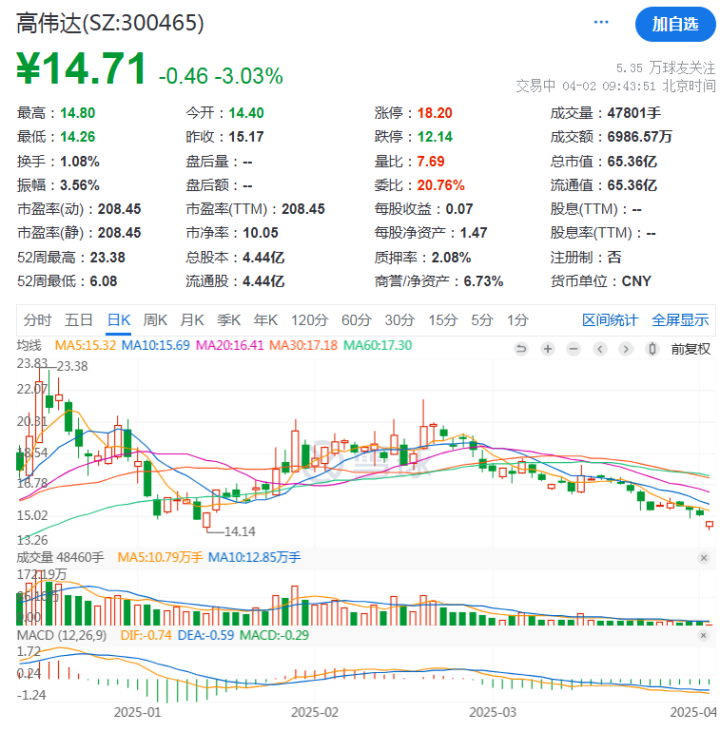Select the 周K chart tab
Viewport: 720px width, 732px height.
coord(155,320)
